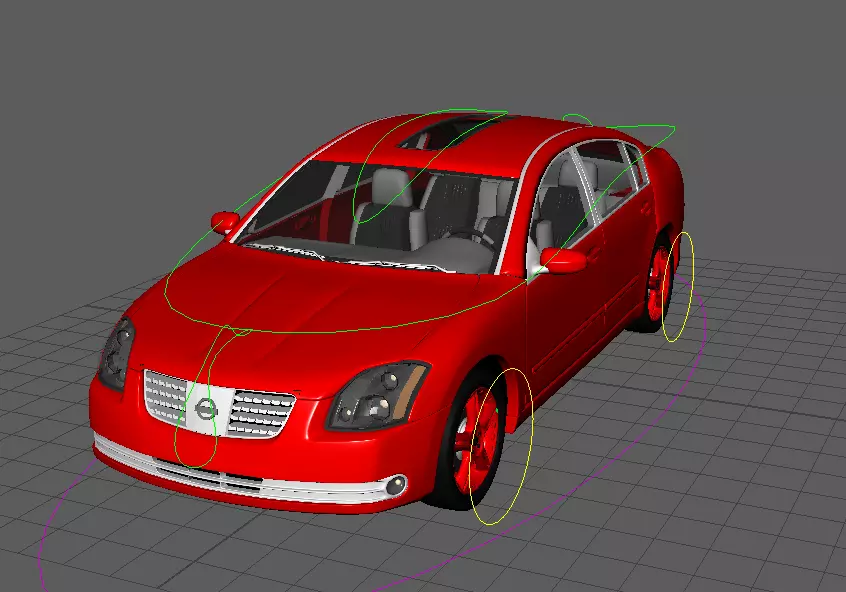Select the red side mirror near the driver door
The height and width of the screenshot is (592, 846).
tap(564, 261)
